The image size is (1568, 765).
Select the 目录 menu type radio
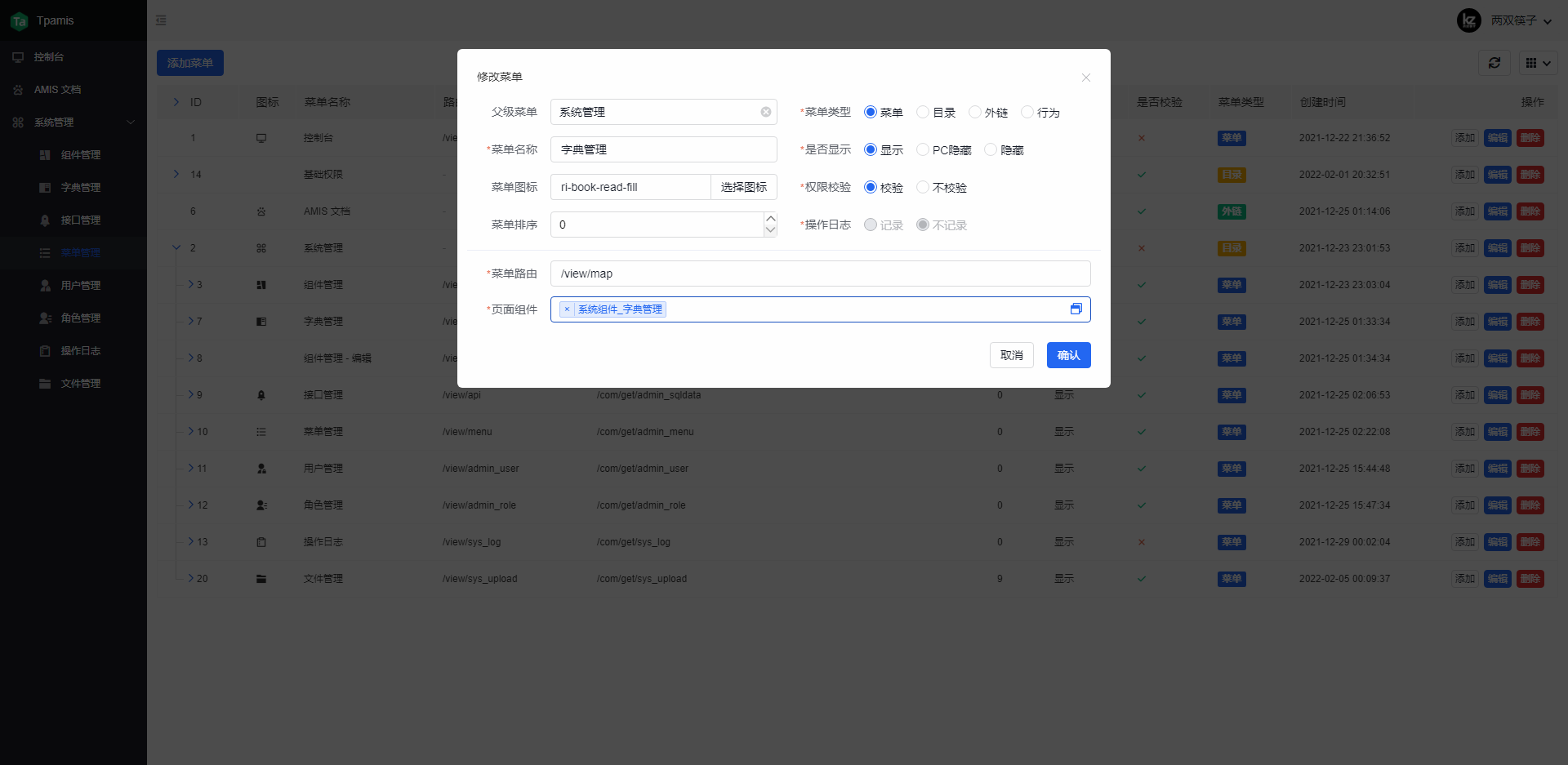click(x=923, y=112)
